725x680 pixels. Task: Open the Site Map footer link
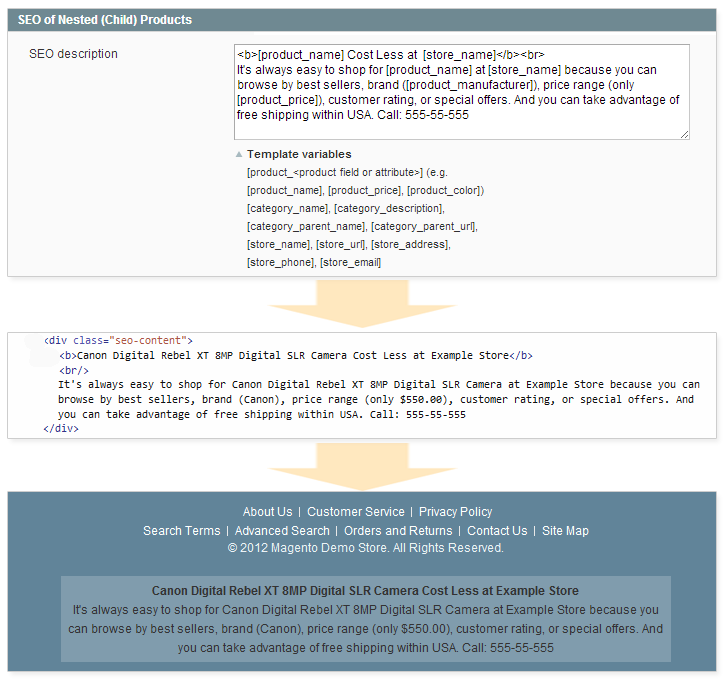point(565,531)
